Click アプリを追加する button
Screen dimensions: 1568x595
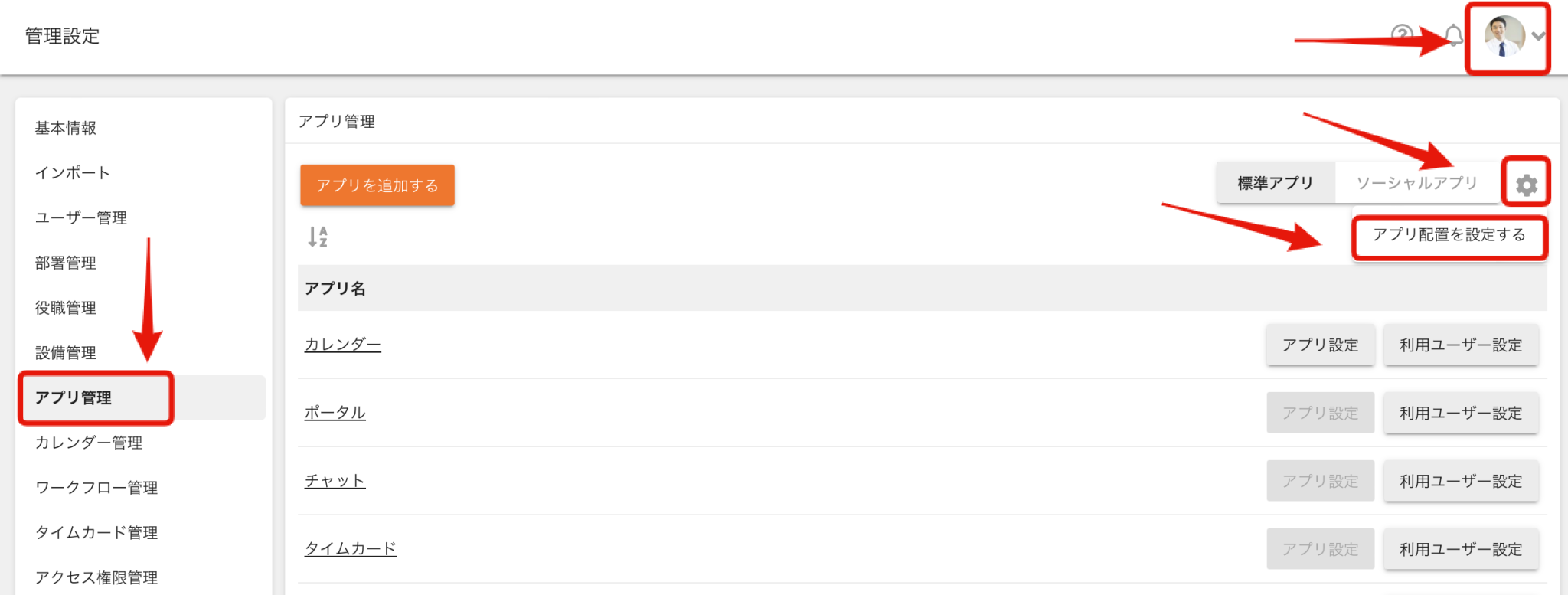coord(377,185)
